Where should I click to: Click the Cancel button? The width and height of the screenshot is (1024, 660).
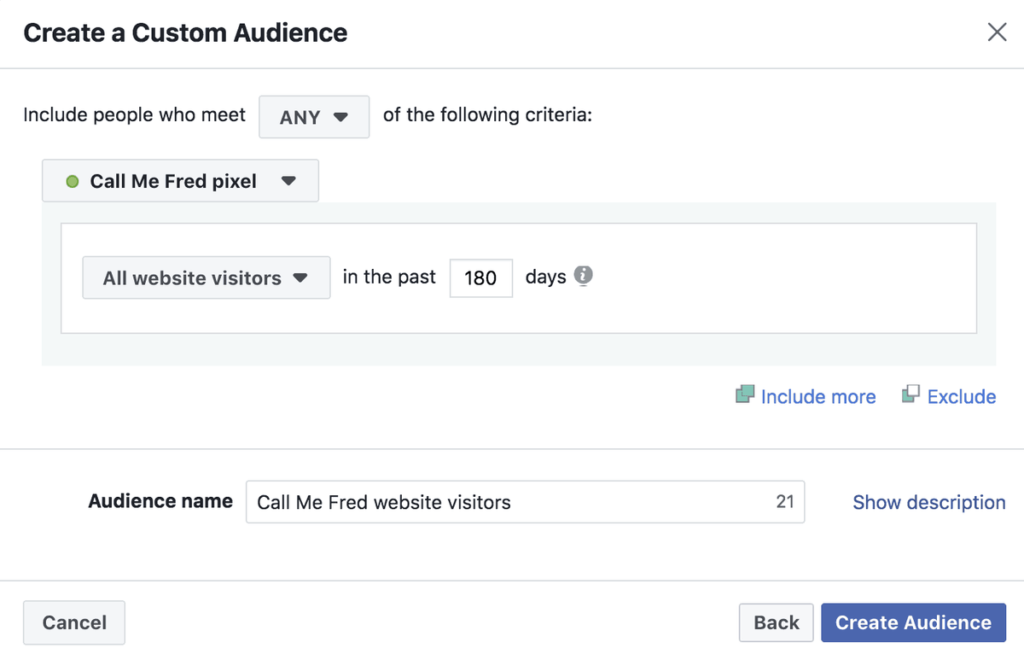point(74,623)
